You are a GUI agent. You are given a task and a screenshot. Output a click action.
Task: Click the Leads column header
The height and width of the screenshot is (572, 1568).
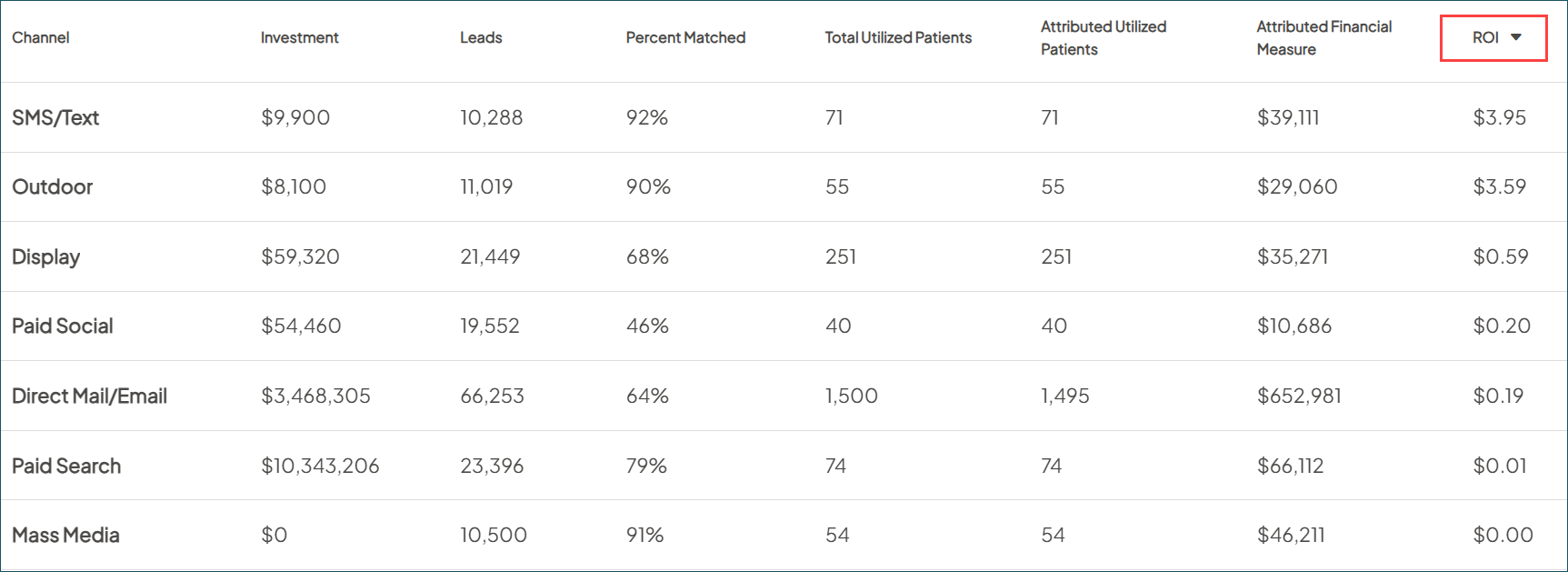tap(481, 37)
